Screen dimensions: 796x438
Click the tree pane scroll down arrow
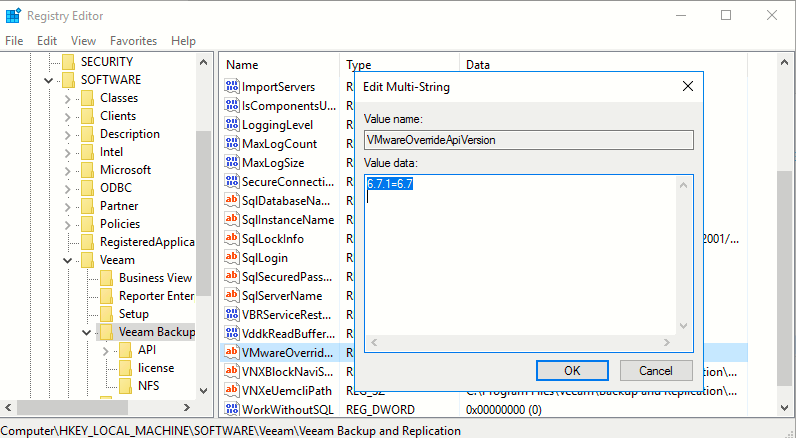(x=203, y=391)
